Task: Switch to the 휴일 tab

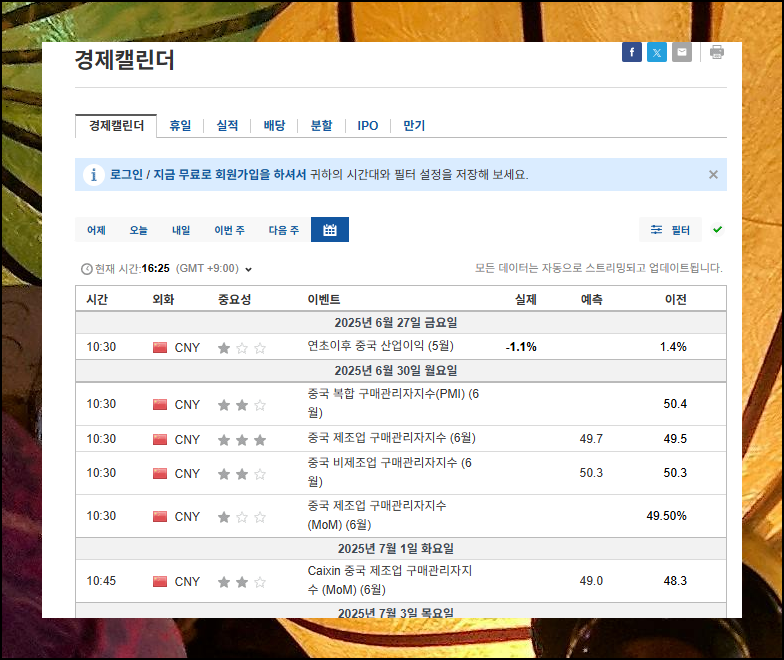Action: [x=180, y=126]
